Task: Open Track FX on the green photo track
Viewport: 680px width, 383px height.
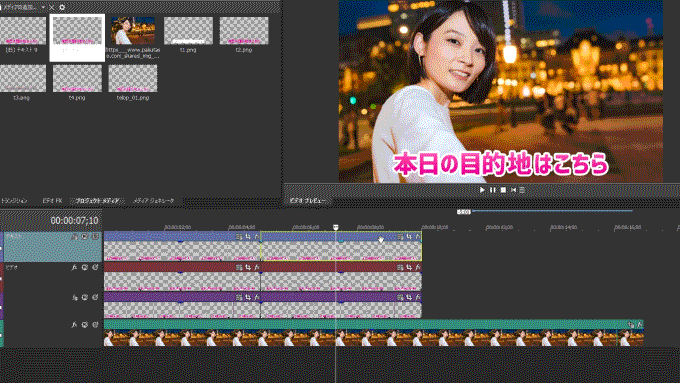Action: [74, 324]
